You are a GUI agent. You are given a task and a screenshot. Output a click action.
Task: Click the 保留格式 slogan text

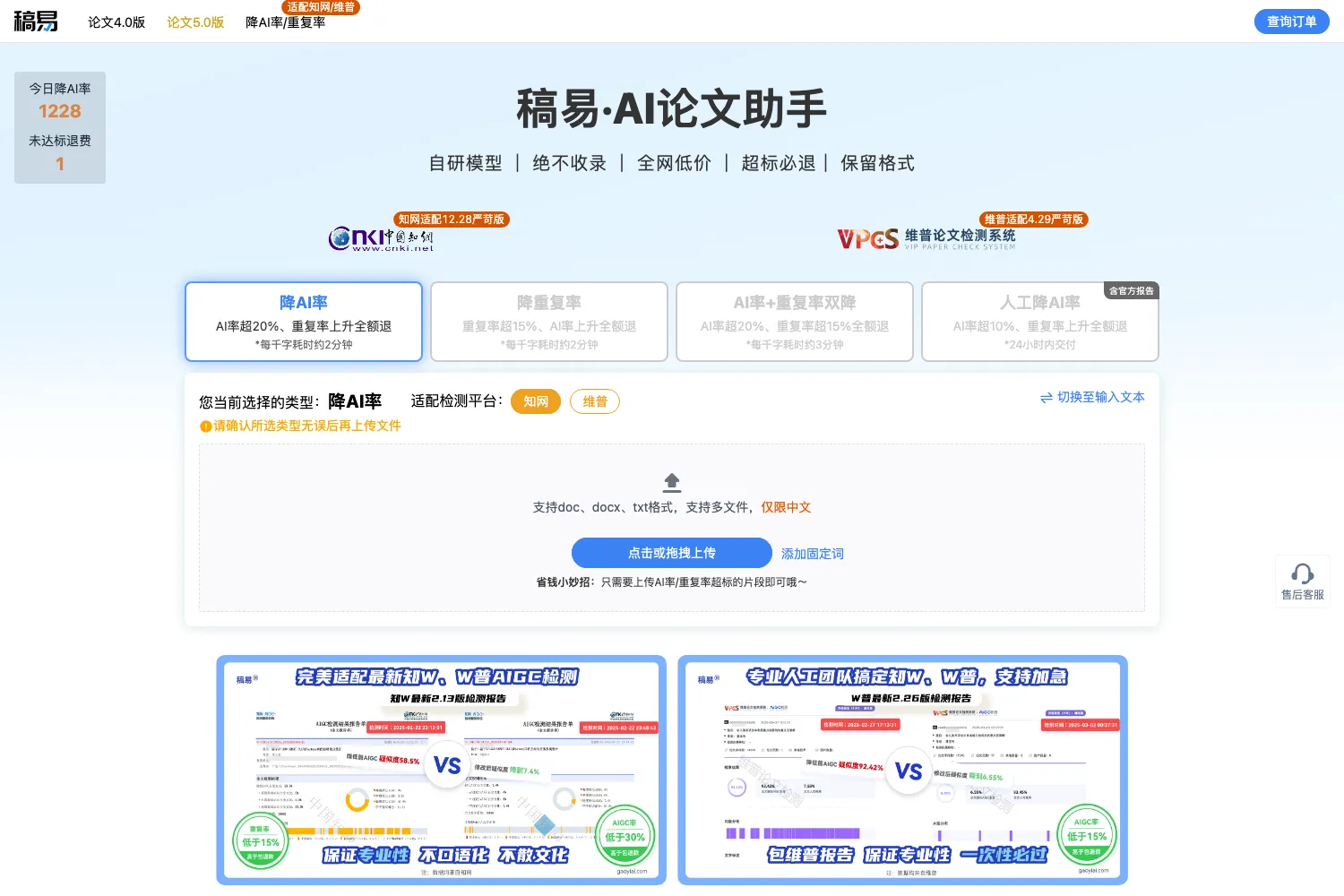pos(877,163)
